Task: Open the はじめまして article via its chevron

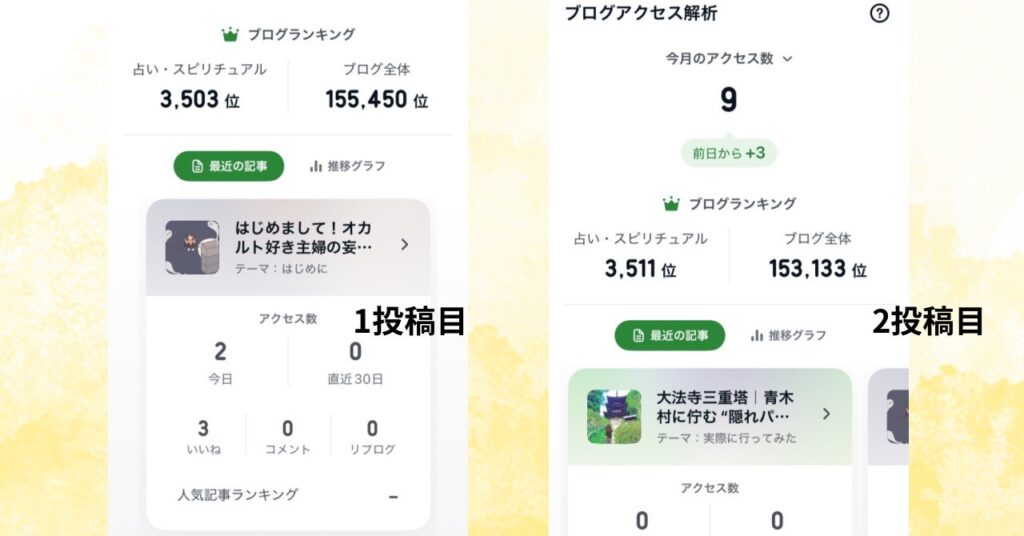Action: [x=405, y=245]
